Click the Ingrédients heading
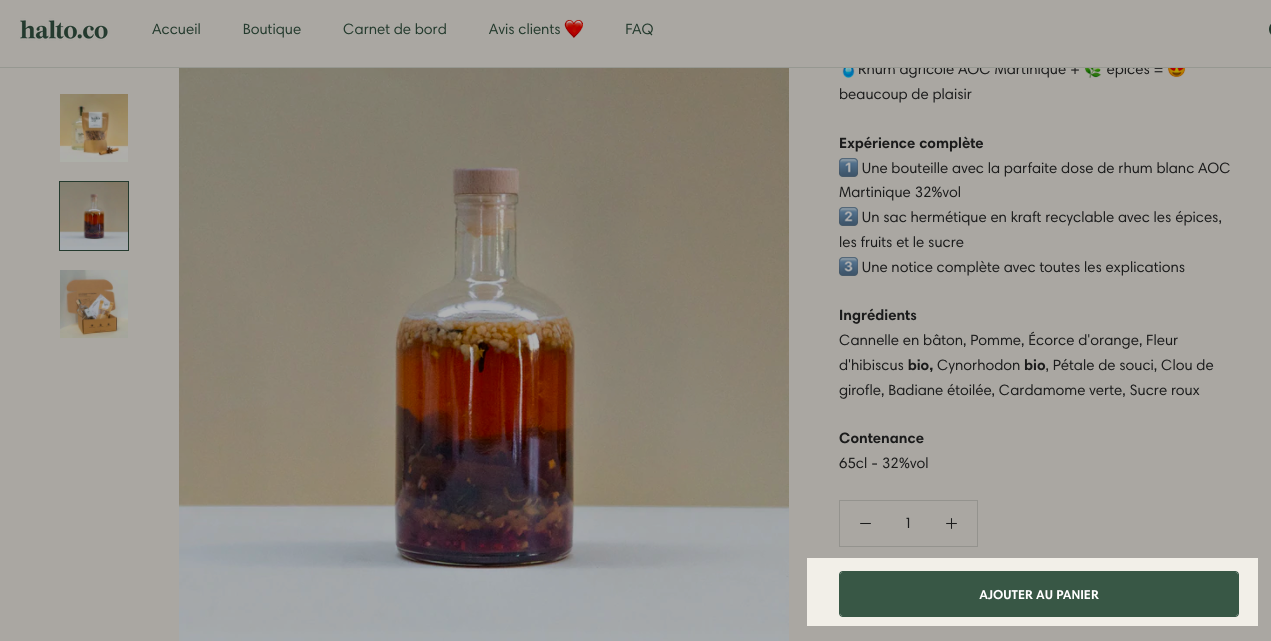The width and height of the screenshot is (1271, 641). [878, 315]
